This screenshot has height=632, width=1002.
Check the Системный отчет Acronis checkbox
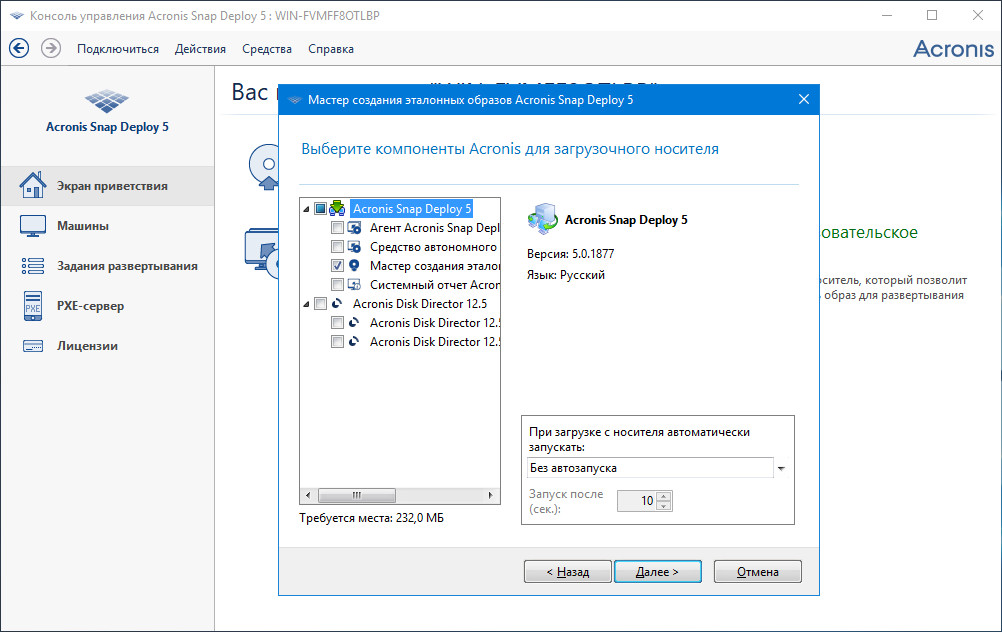337,285
